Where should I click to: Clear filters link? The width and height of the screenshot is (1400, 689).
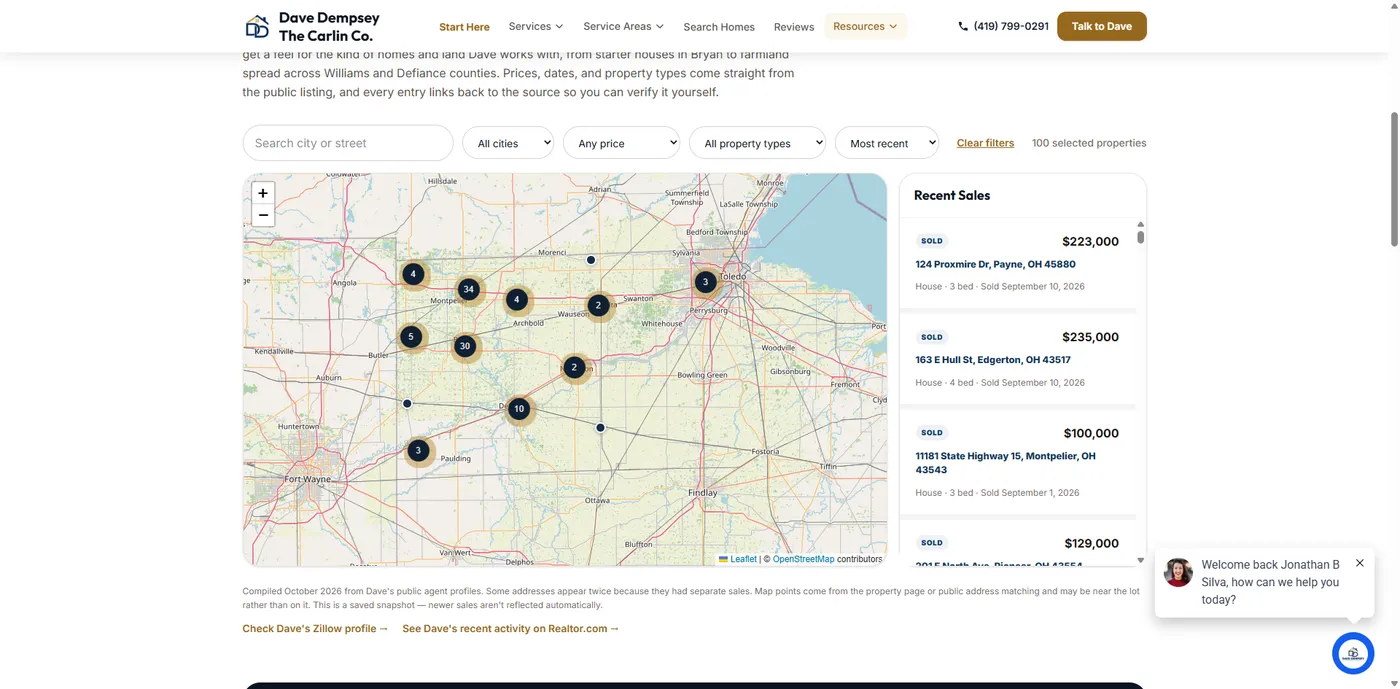[x=985, y=143]
